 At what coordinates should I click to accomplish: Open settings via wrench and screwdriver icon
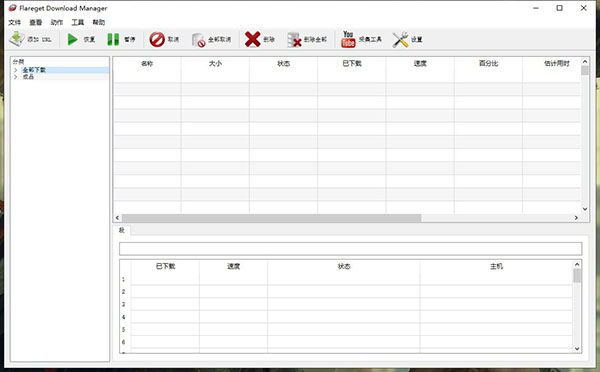coord(400,39)
